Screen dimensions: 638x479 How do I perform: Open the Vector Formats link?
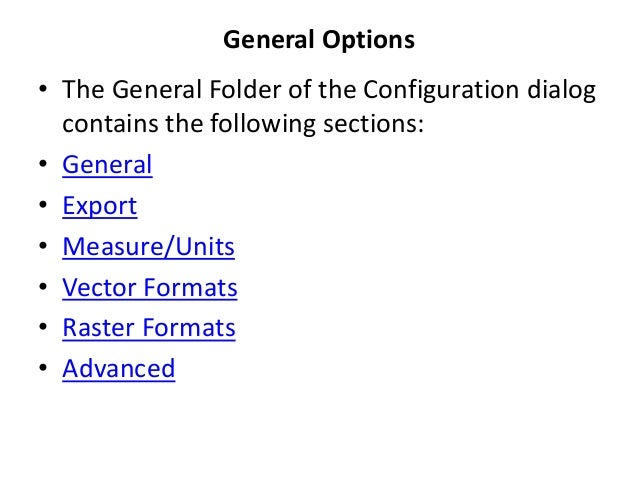click(x=150, y=288)
